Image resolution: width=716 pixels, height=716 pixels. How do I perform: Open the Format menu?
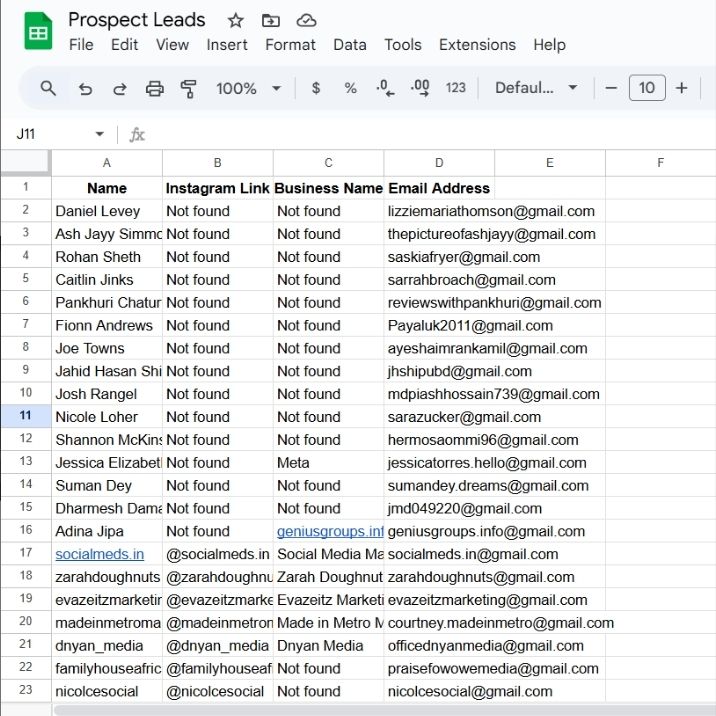click(290, 45)
